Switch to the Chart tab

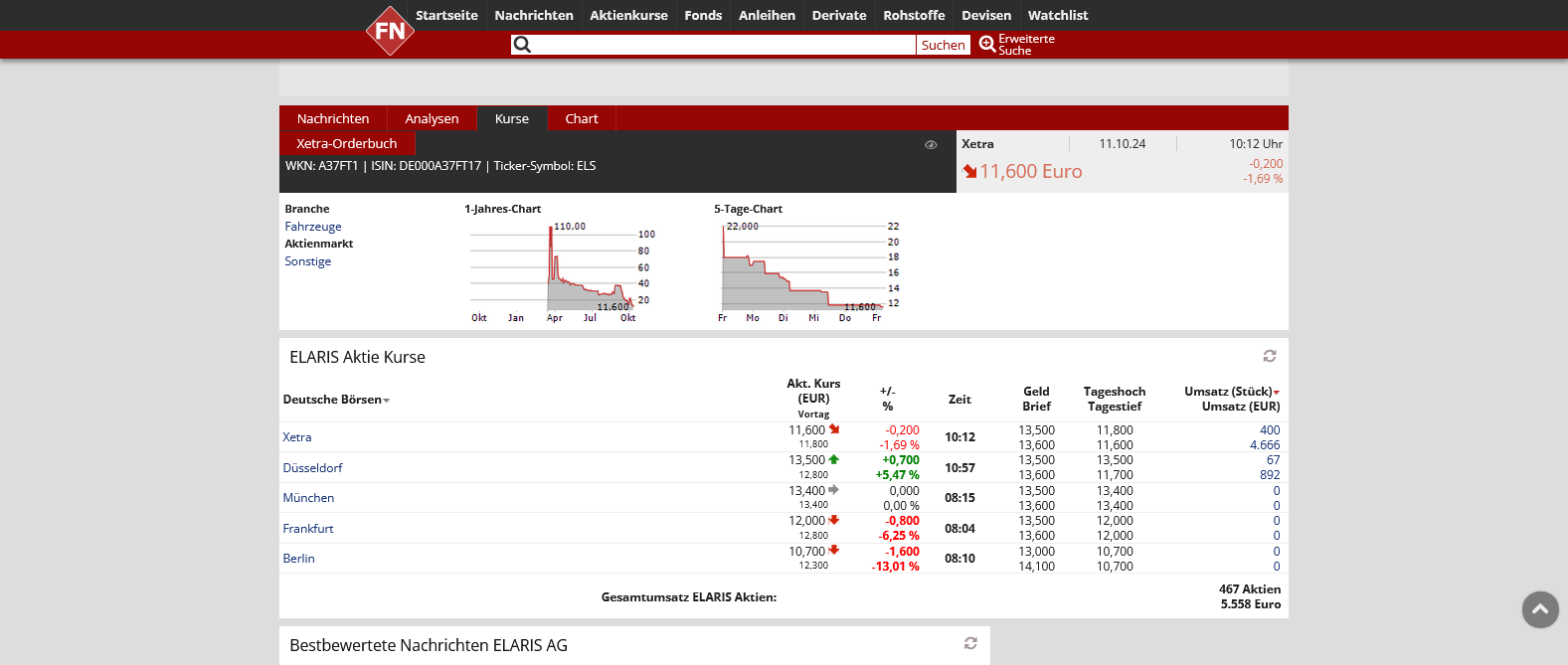582,118
